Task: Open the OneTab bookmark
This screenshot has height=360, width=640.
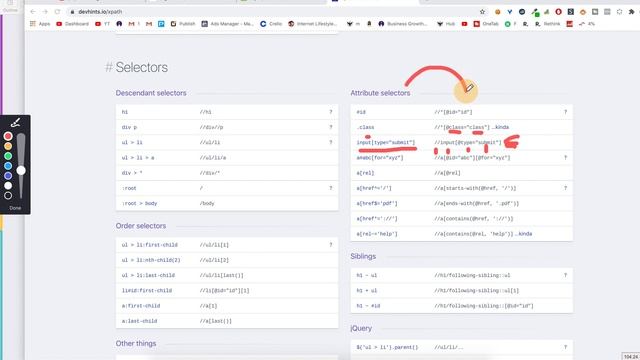Action: (x=486, y=24)
